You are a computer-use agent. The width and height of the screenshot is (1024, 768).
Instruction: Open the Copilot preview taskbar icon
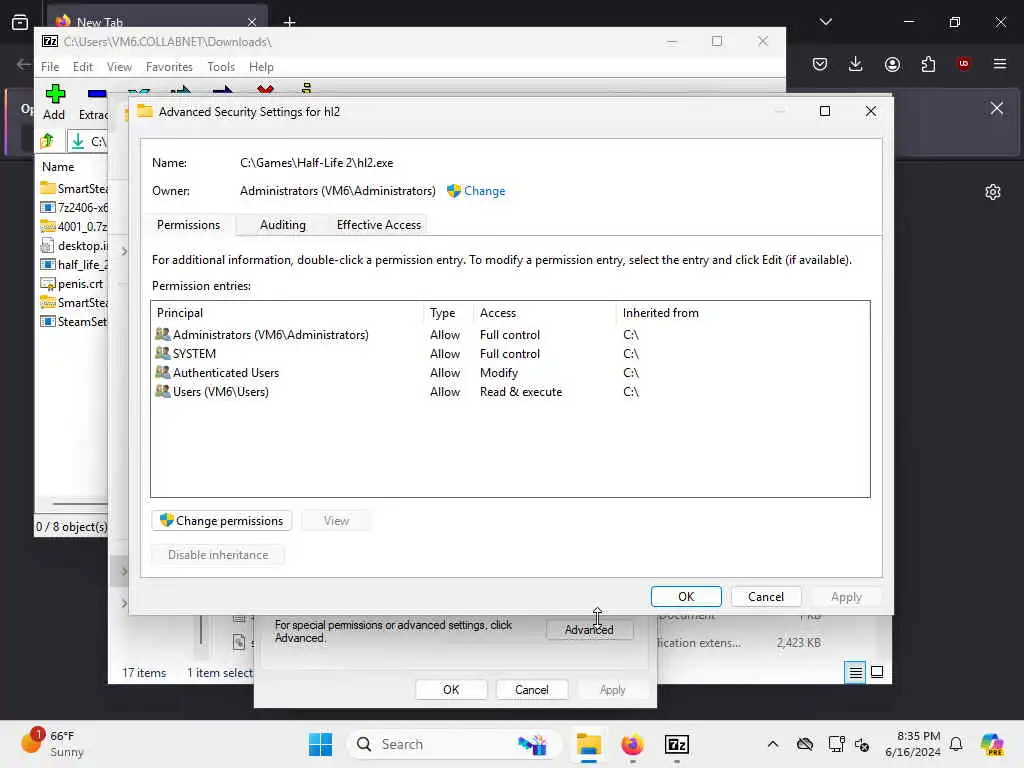point(992,744)
